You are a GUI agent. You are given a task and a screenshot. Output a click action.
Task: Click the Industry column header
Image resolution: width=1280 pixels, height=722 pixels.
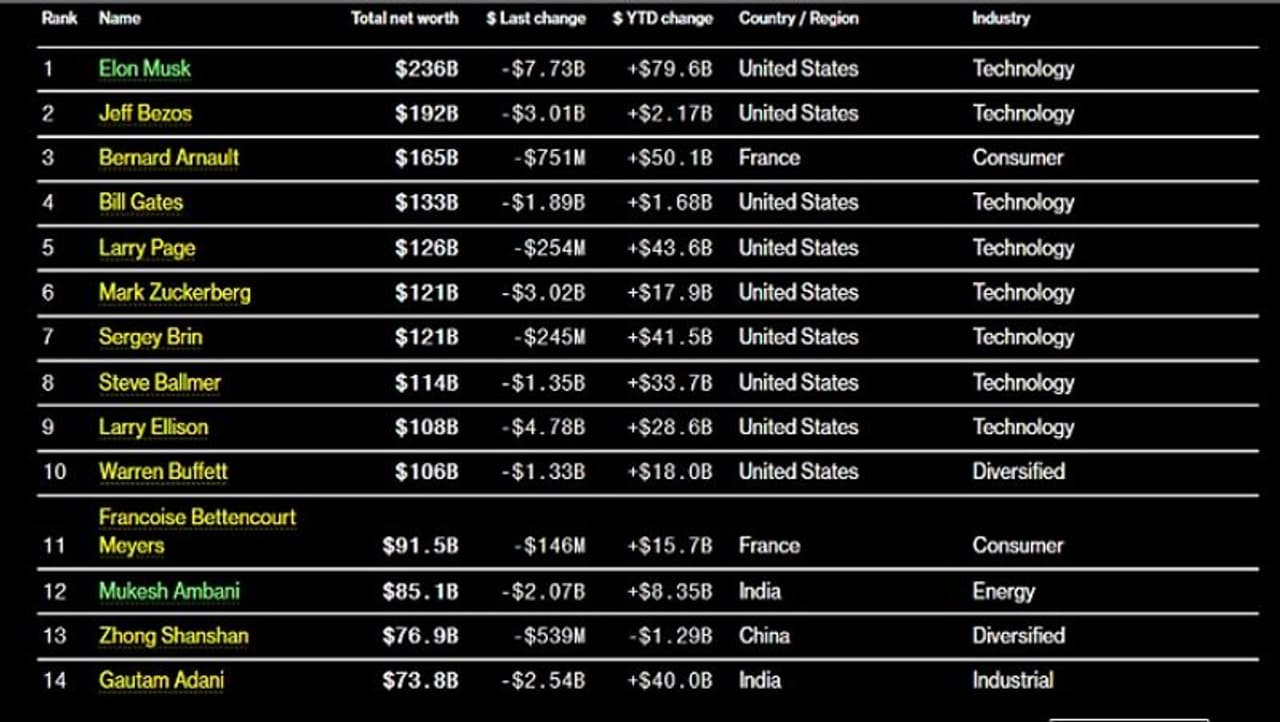[x=1000, y=18]
